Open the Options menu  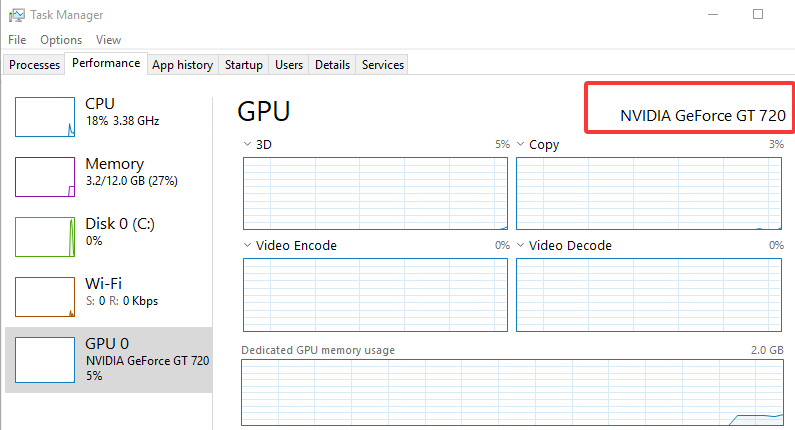pos(61,40)
